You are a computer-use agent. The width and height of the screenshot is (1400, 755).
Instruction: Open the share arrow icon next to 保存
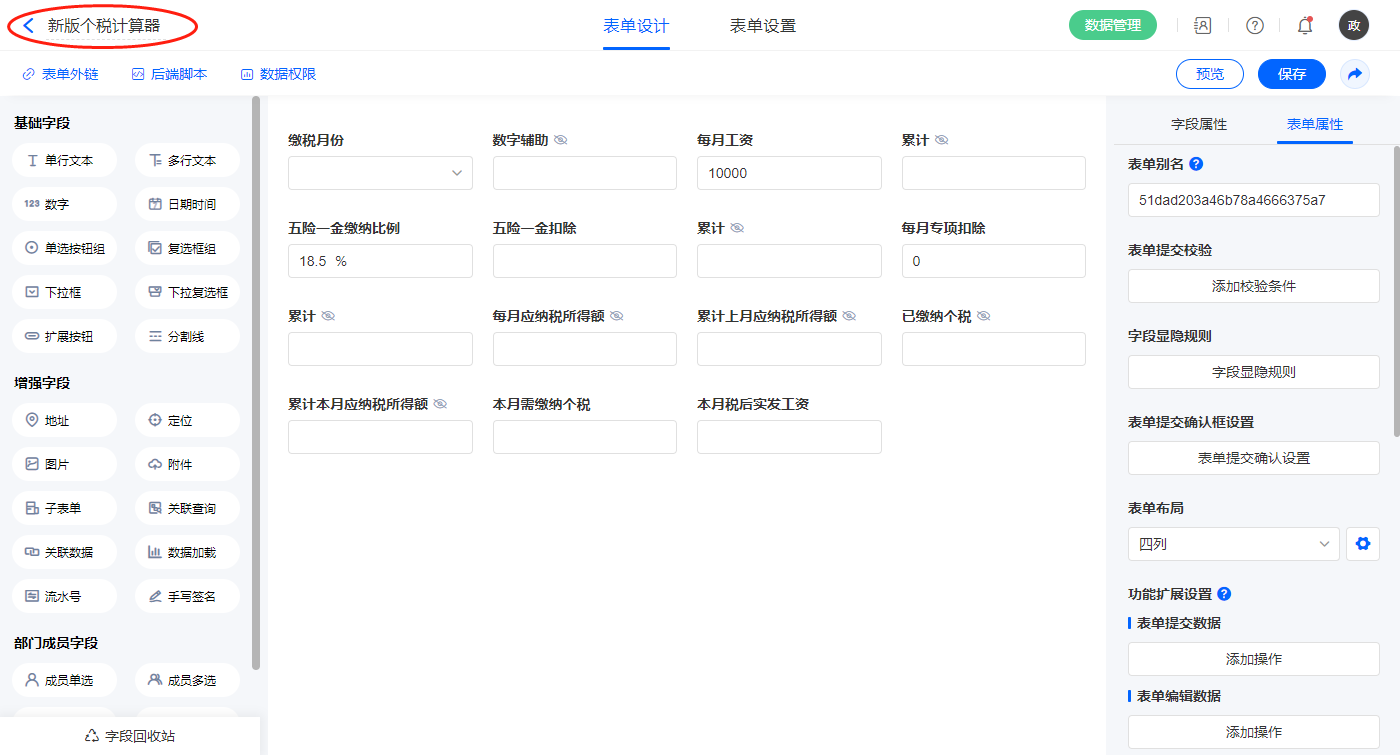1355,74
